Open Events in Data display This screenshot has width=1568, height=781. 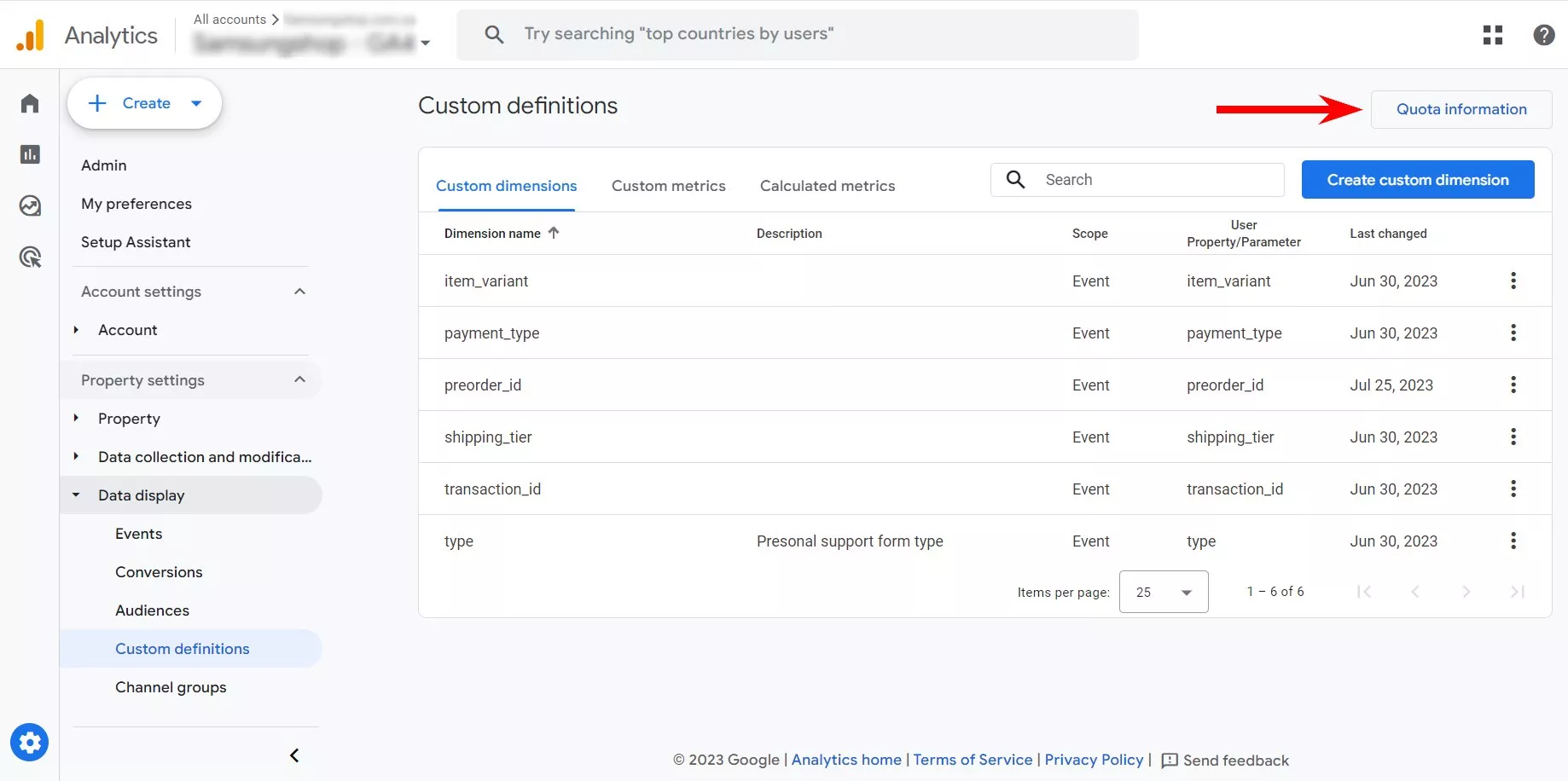click(x=138, y=534)
